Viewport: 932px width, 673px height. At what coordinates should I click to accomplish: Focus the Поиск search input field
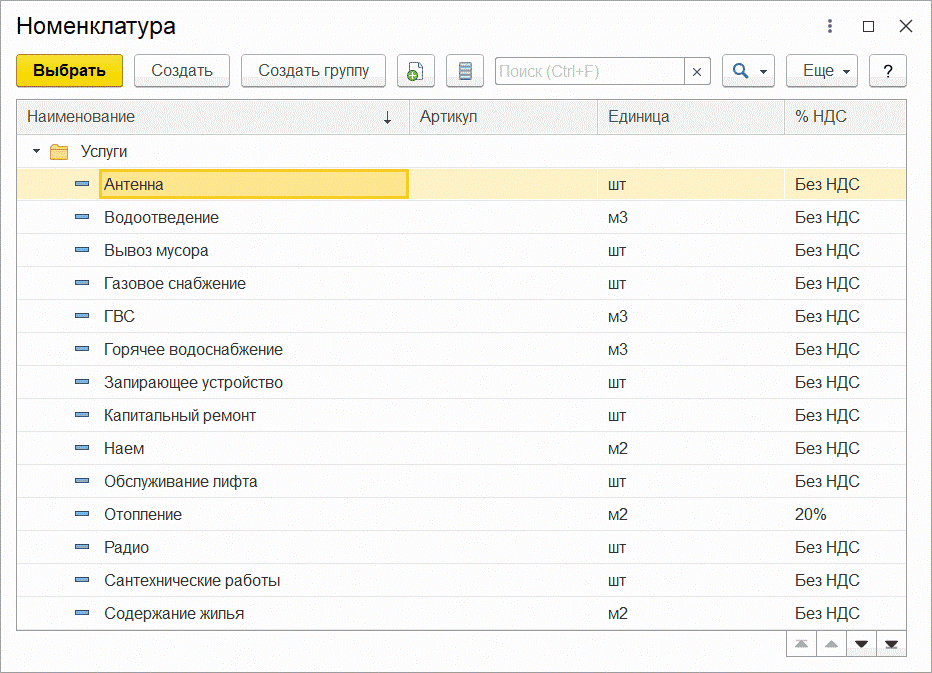590,71
